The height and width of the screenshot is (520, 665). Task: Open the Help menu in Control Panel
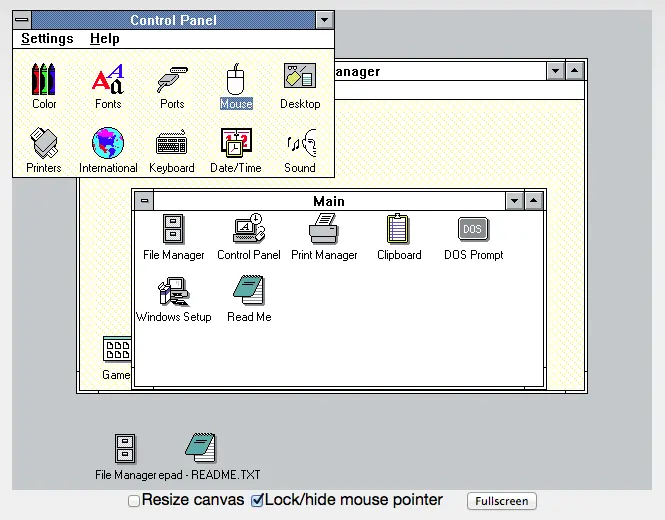(104, 39)
